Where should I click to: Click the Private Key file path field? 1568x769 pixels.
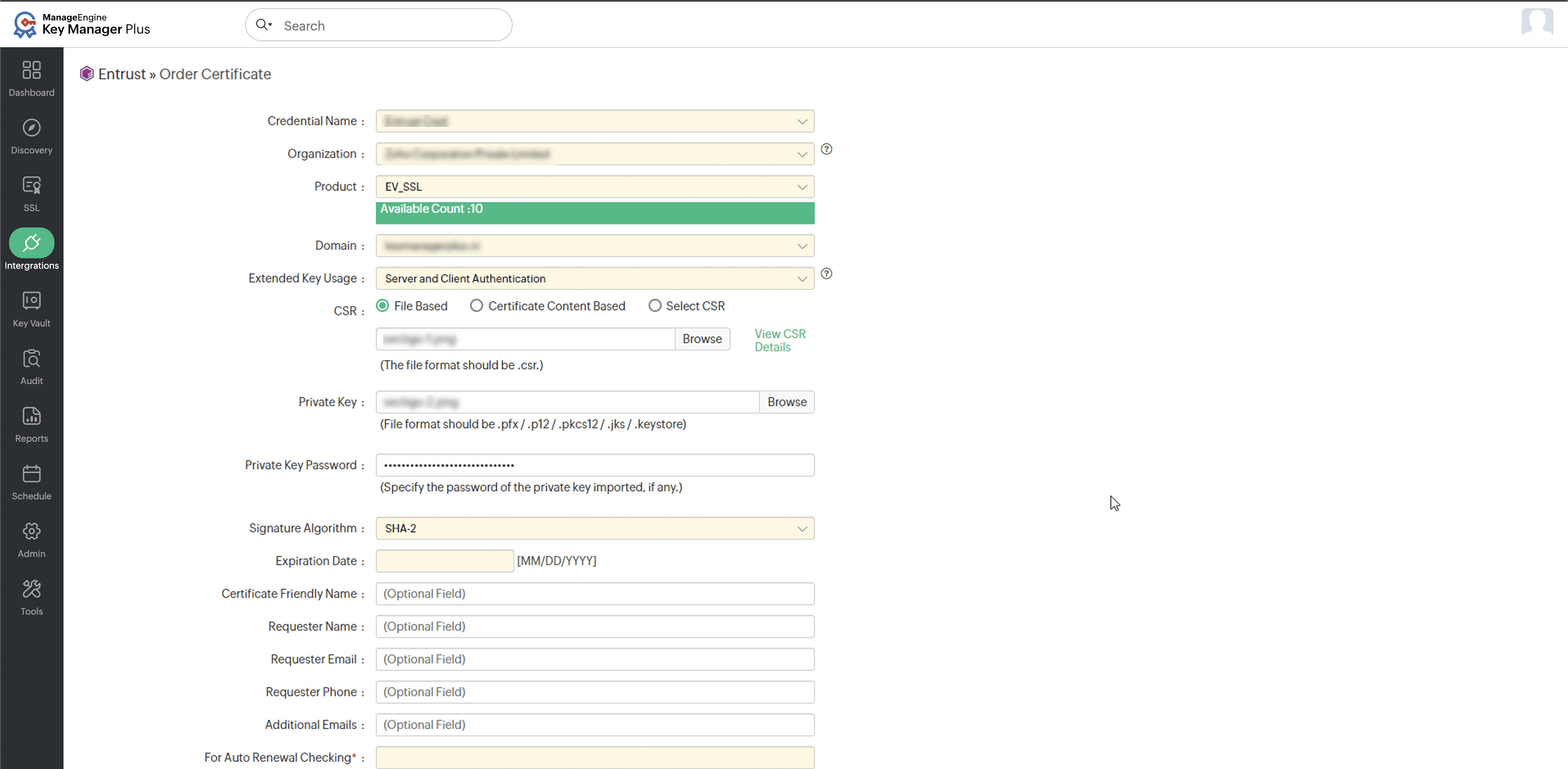[567, 403]
